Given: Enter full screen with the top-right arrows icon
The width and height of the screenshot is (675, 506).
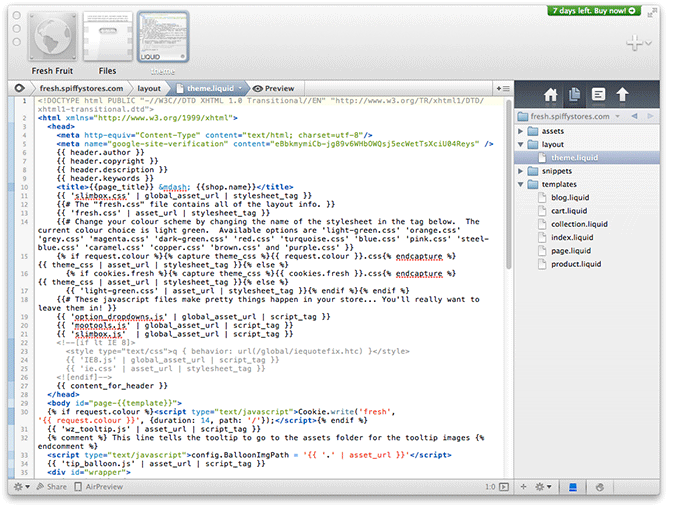Looking at the screenshot, I should (652, 13).
